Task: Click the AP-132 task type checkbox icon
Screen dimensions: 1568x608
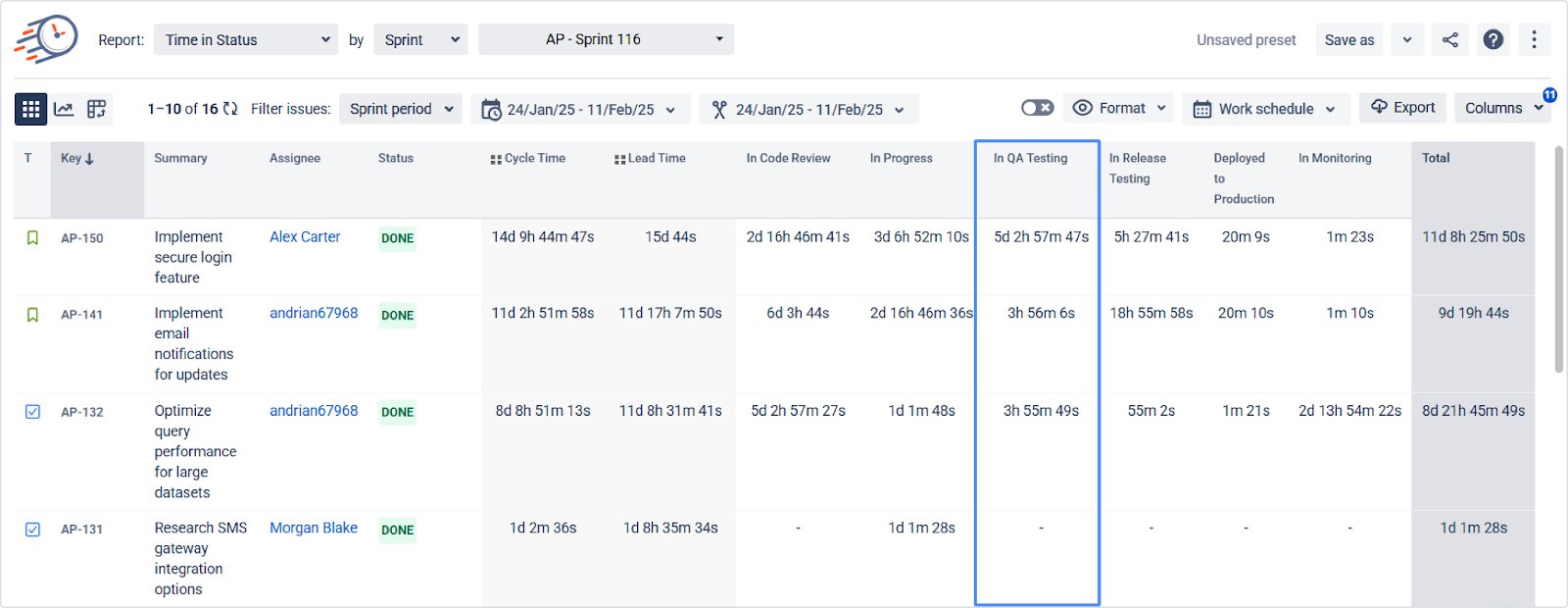Action: coord(32,412)
